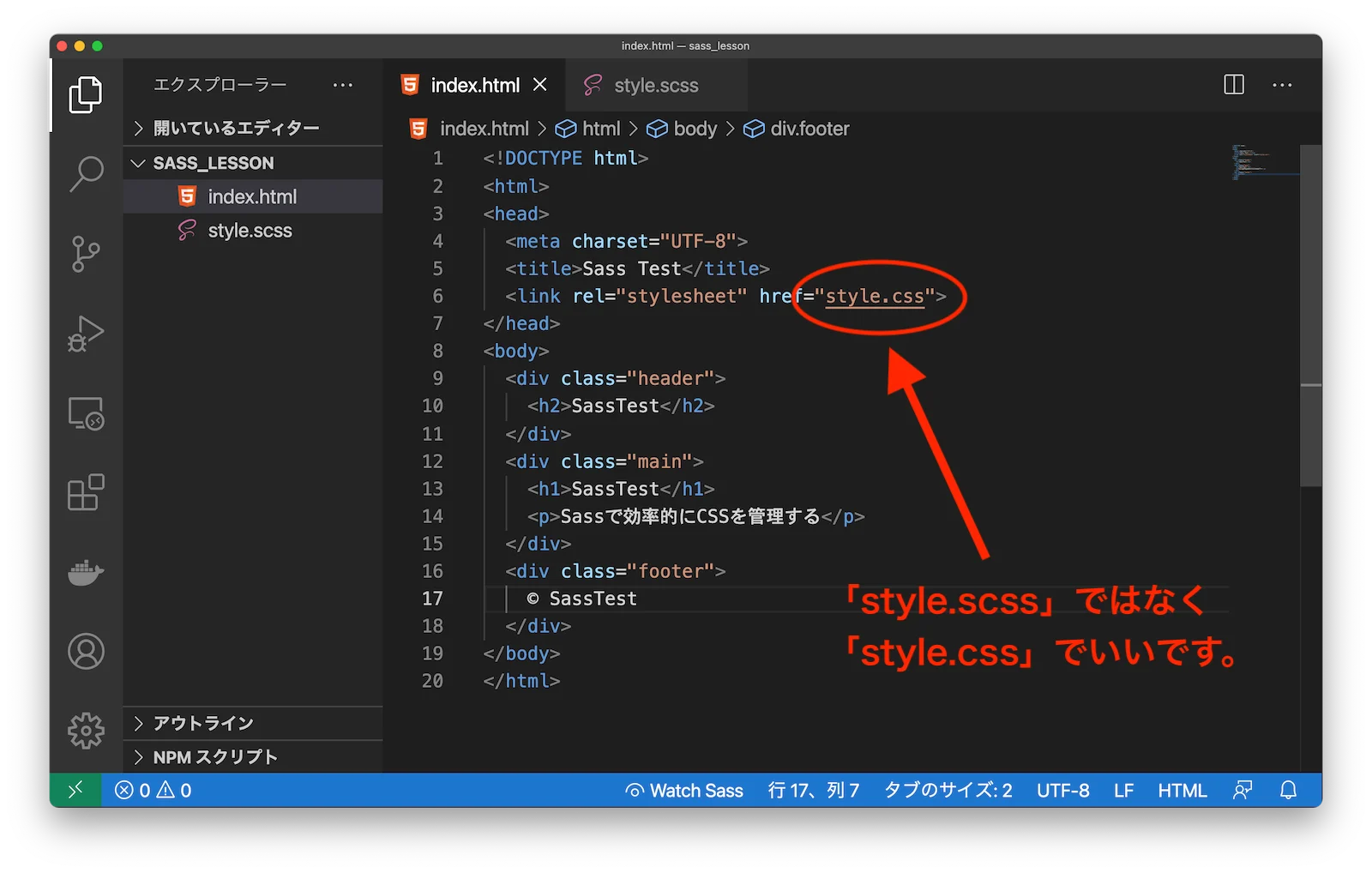Toggle the Watch Sass compiler in the status bar
Image resolution: width=1372 pixels, height=873 pixels.
[683, 790]
